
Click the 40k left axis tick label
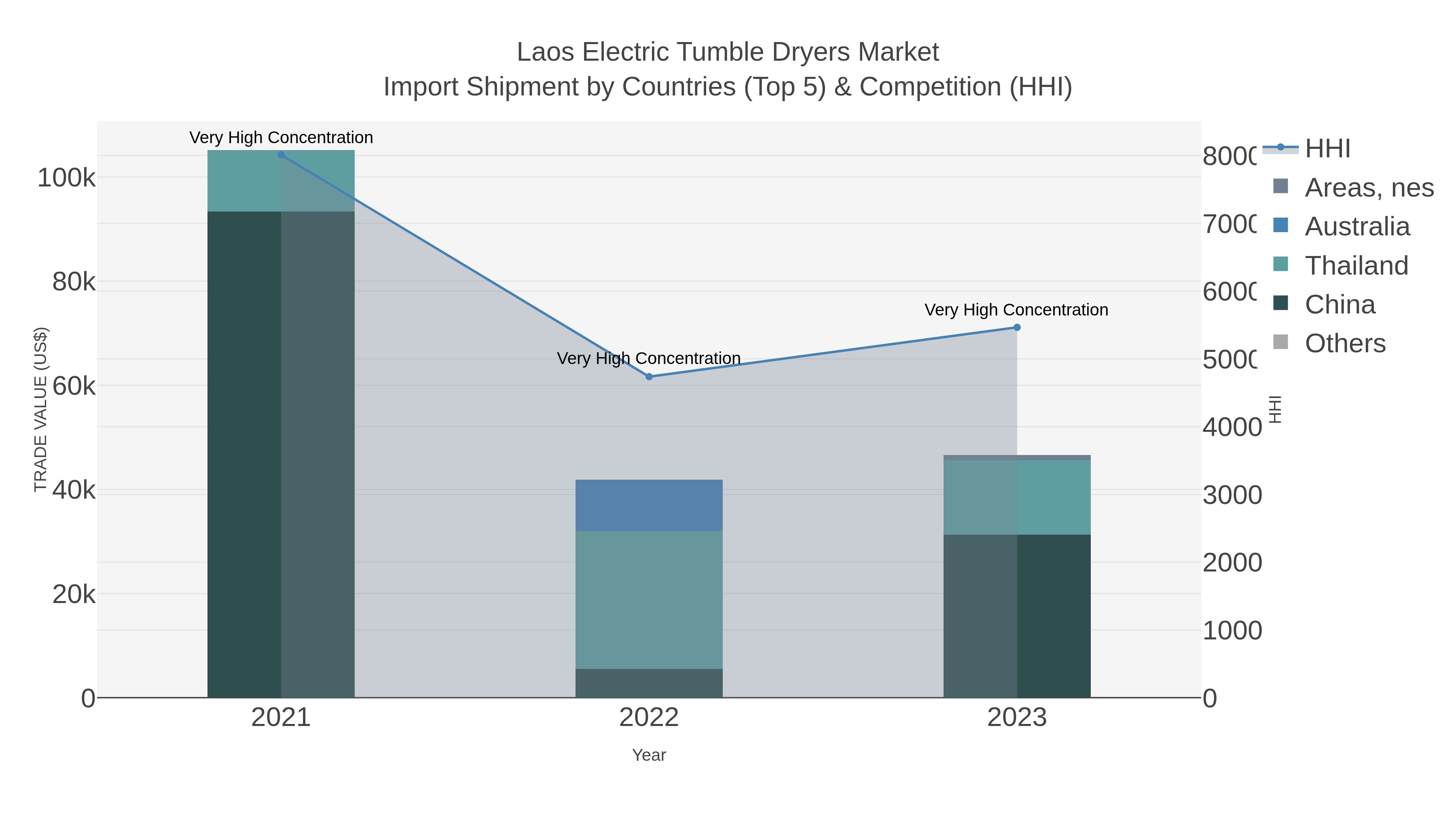pyautogui.click(x=74, y=490)
